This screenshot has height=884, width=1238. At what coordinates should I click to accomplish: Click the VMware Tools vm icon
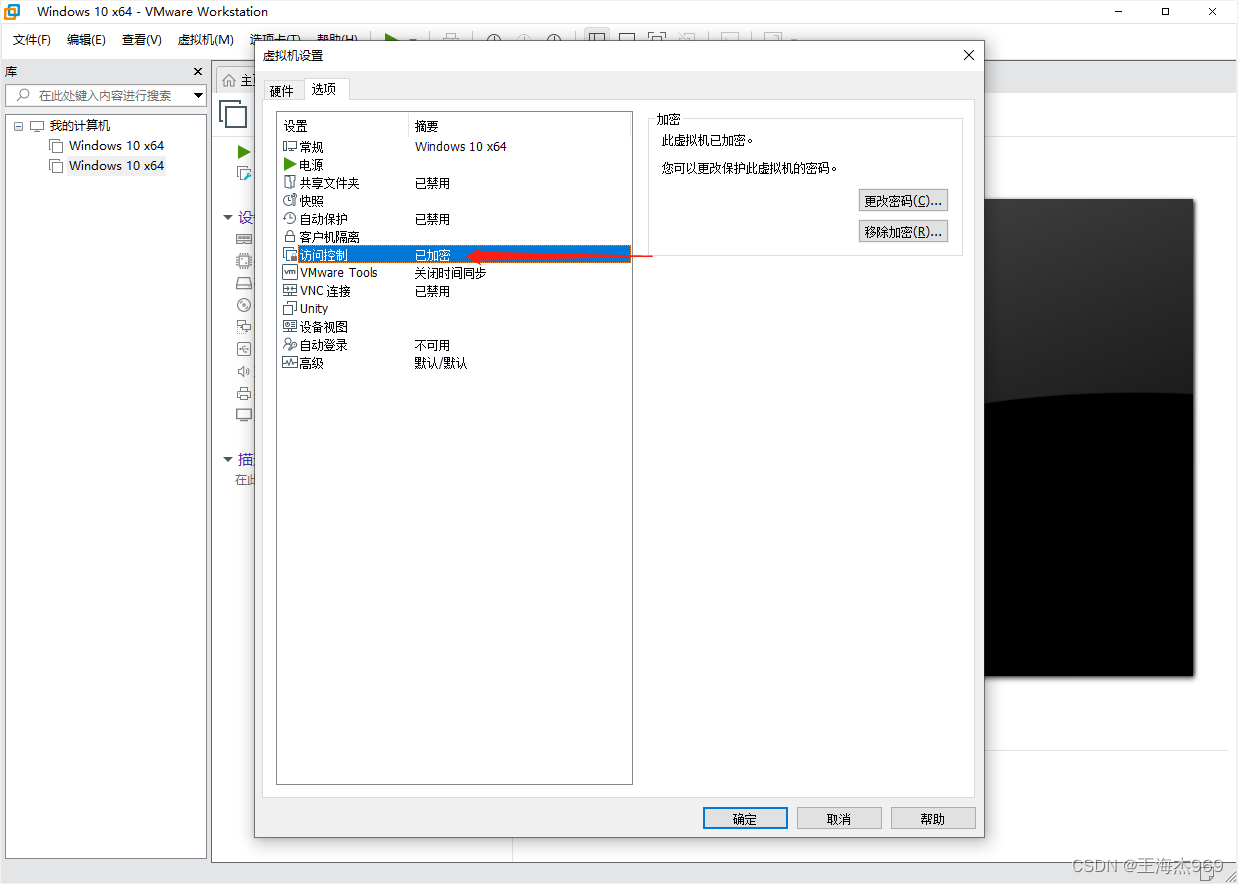pyautogui.click(x=290, y=272)
